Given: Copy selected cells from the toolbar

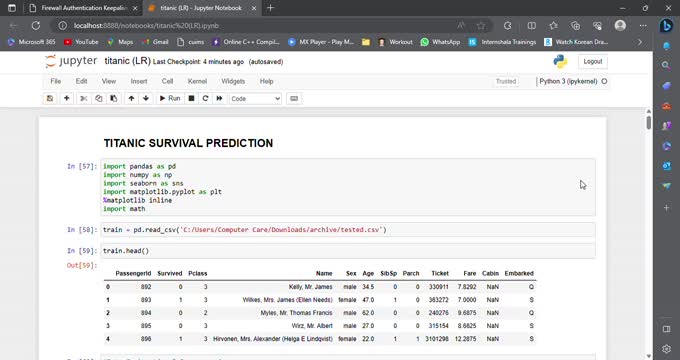Looking at the screenshot, I should click(98, 98).
